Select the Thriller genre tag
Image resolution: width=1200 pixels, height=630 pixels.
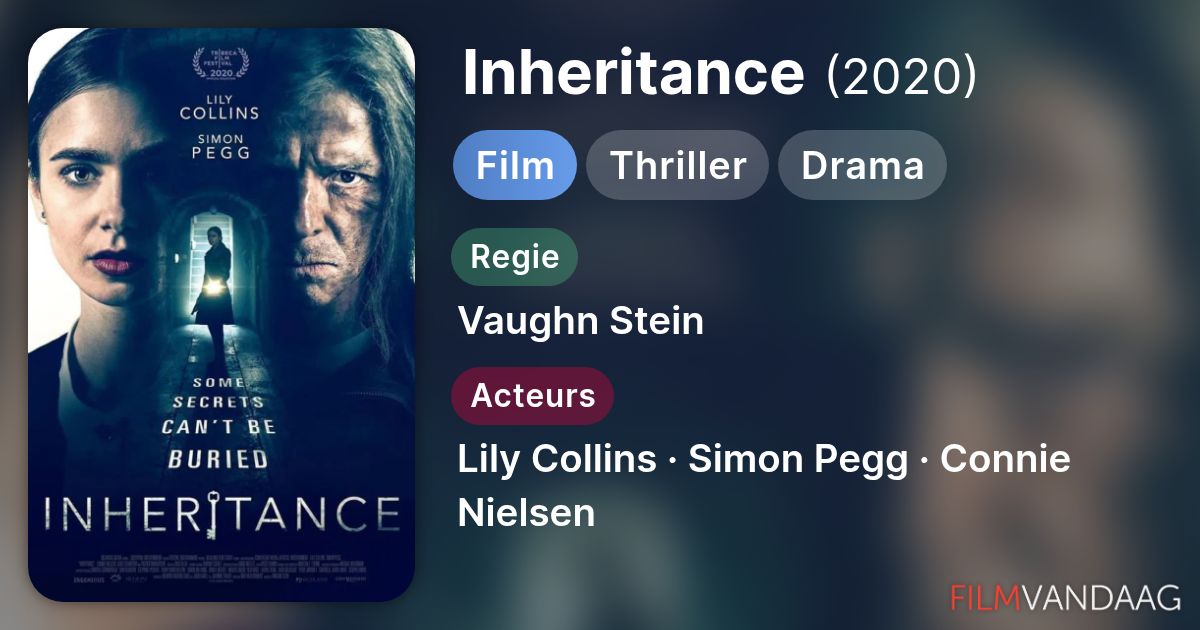678,165
